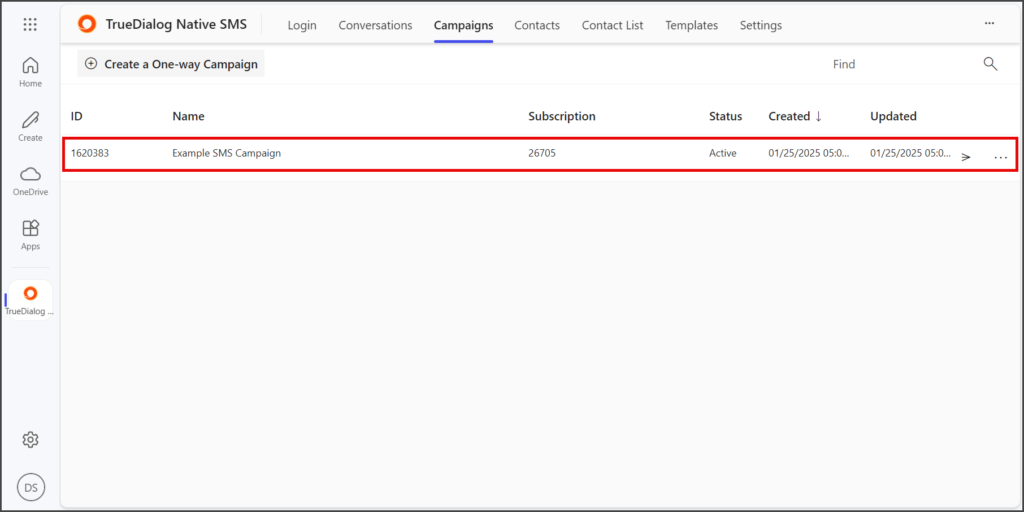This screenshot has width=1024, height=512.
Task: Open the Contact List tab
Action: pyautogui.click(x=613, y=25)
